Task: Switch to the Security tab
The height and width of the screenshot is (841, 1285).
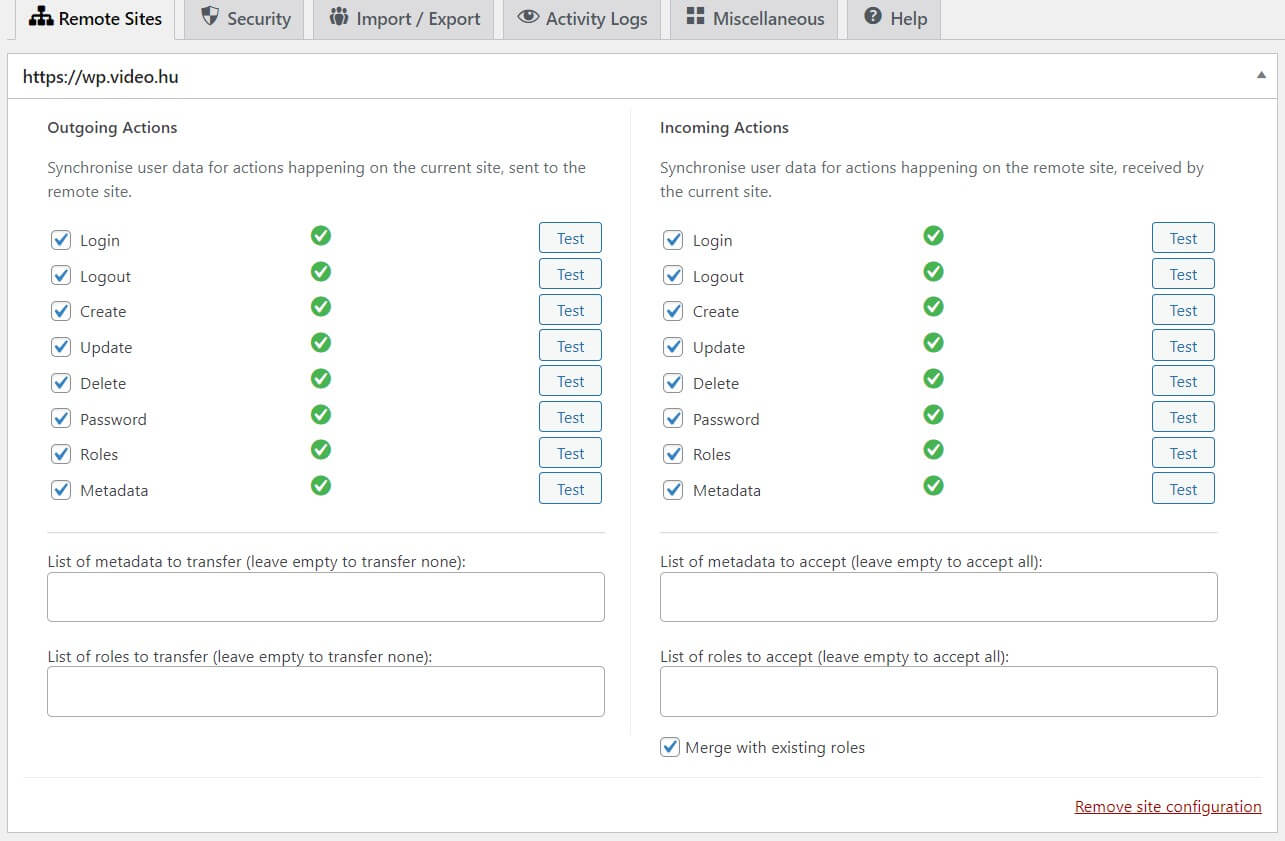Action: click(245, 19)
